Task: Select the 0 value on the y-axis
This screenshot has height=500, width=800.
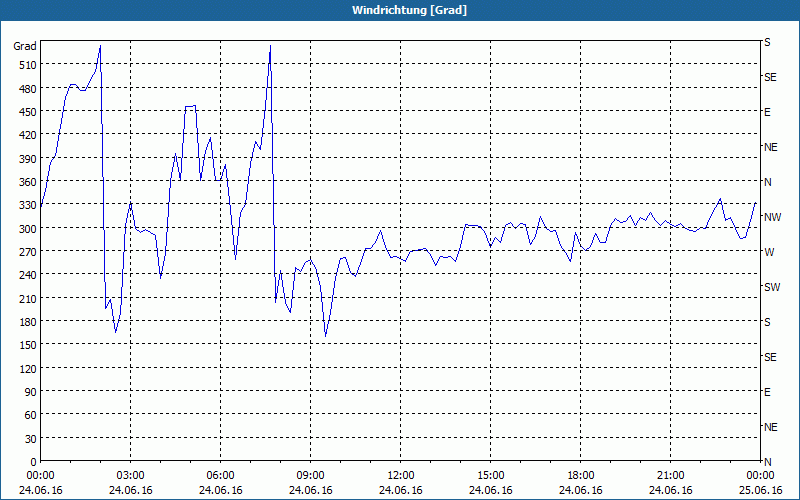Action: (34, 462)
